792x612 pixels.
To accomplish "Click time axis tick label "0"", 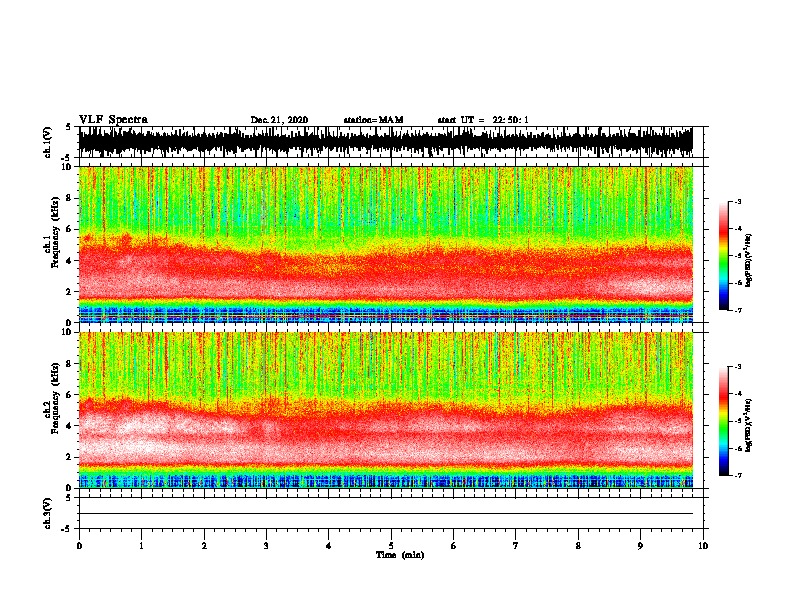I will point(79,546).
